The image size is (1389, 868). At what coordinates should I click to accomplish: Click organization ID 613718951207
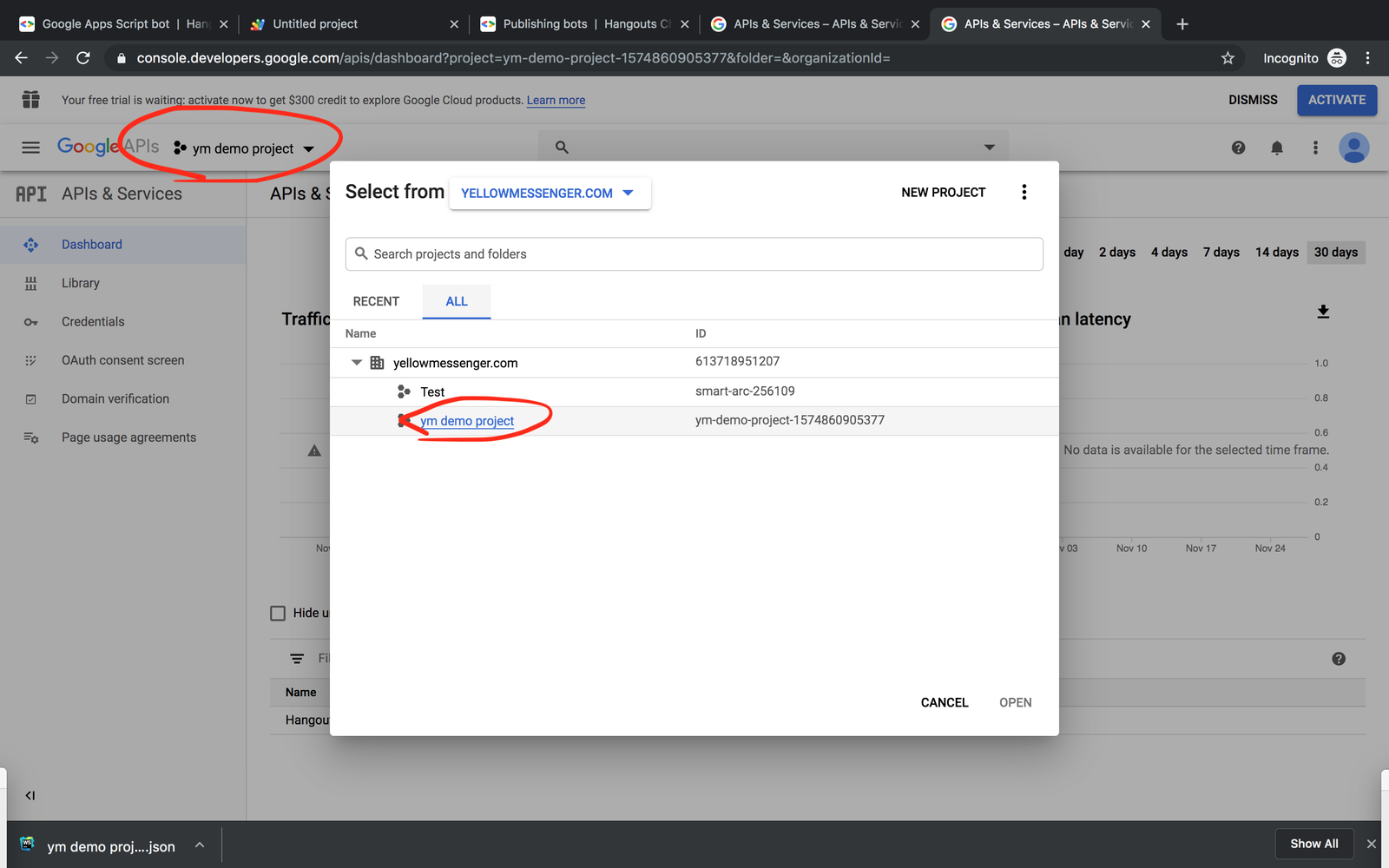coord(738,361)
